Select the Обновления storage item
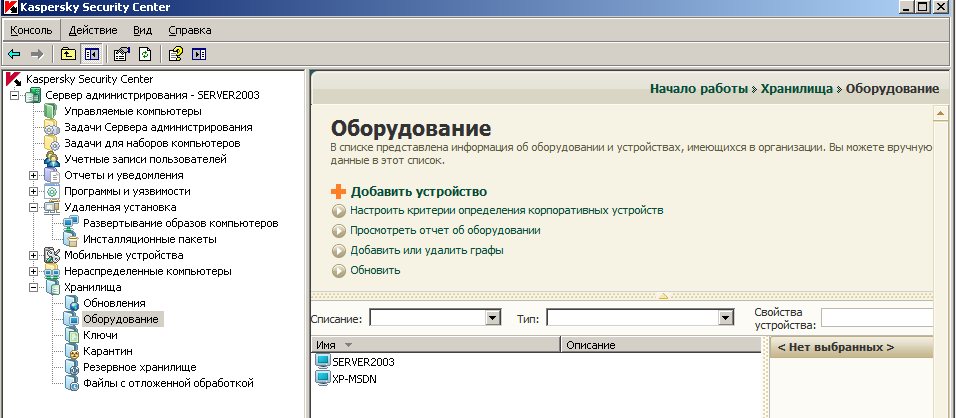 pos(114,303)
